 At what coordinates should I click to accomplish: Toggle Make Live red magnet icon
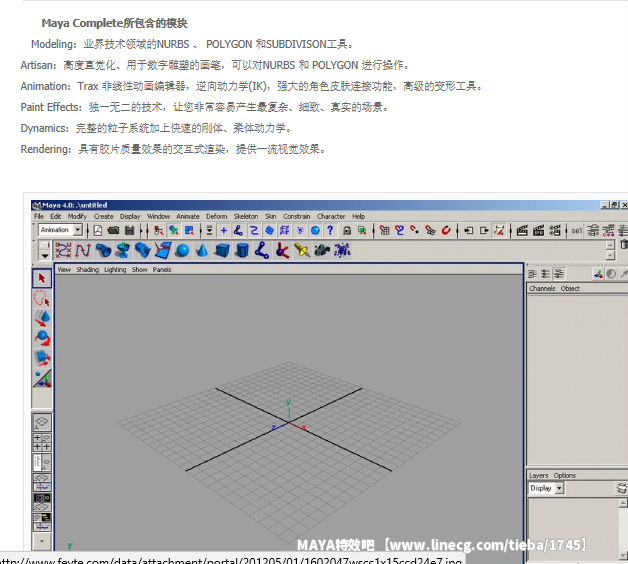coord(446,230)
